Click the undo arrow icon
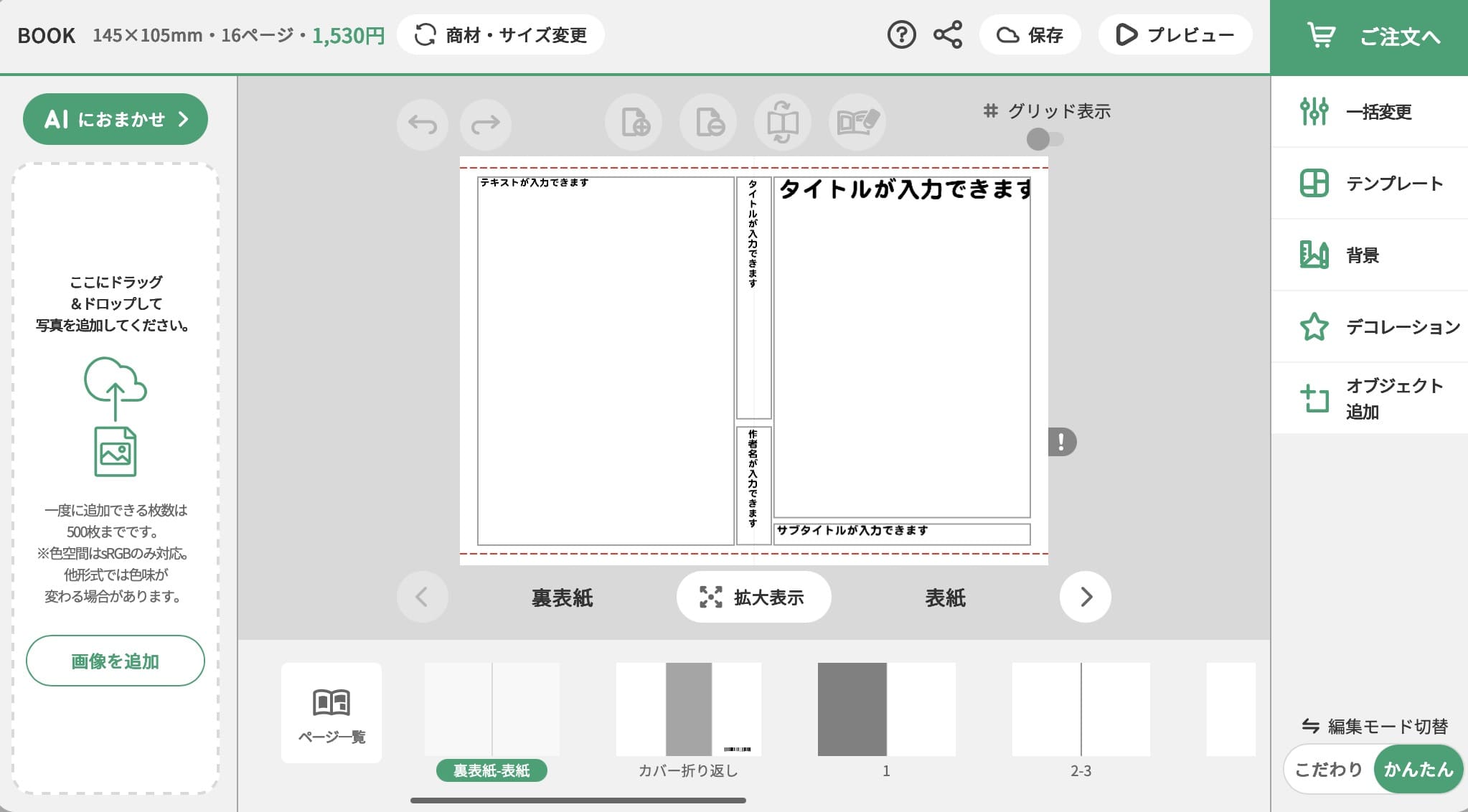The height and width of the screenshot is (812, 1468). (x=423, y=124)
